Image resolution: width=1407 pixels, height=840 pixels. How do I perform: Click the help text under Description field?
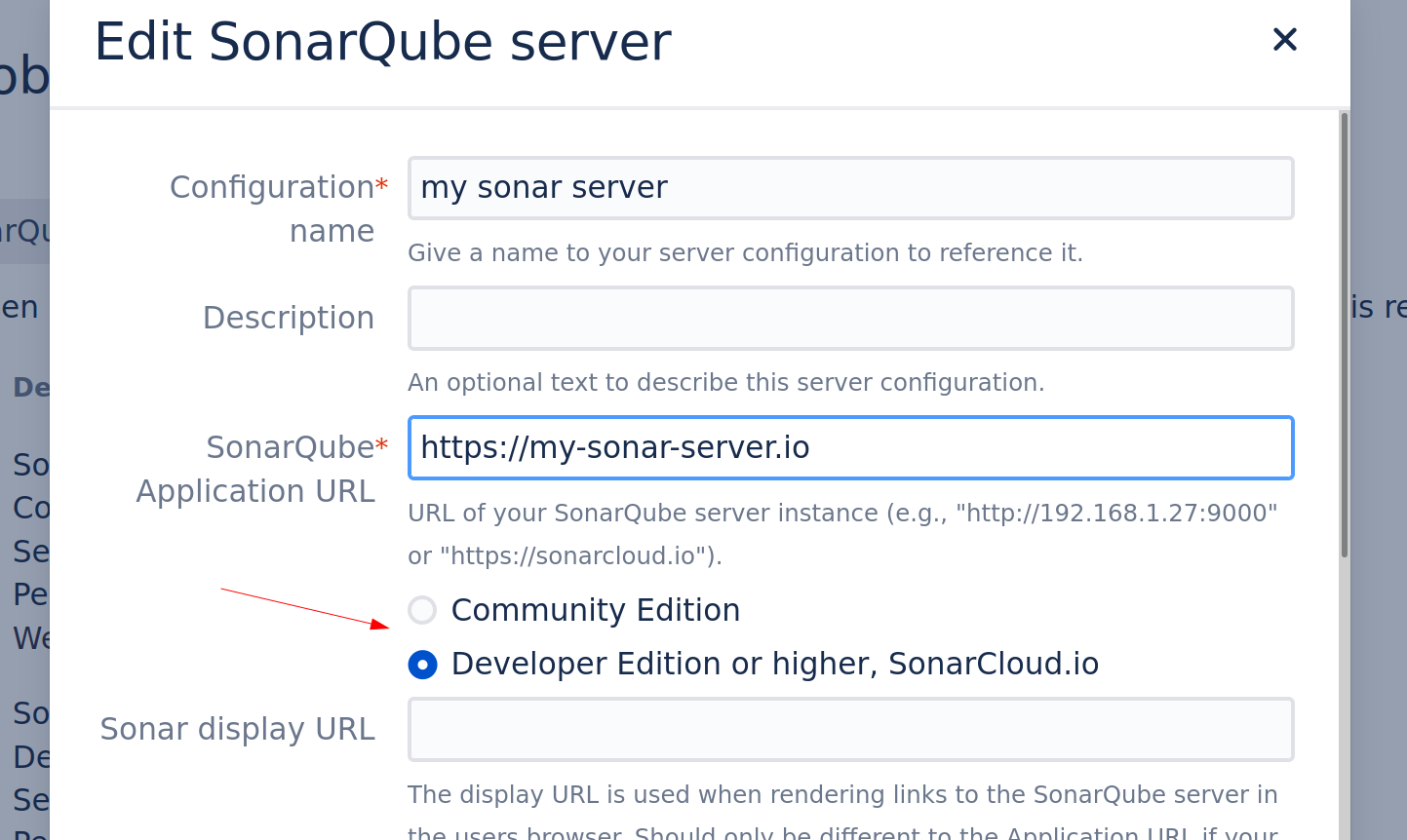click(x=725, y=383)
